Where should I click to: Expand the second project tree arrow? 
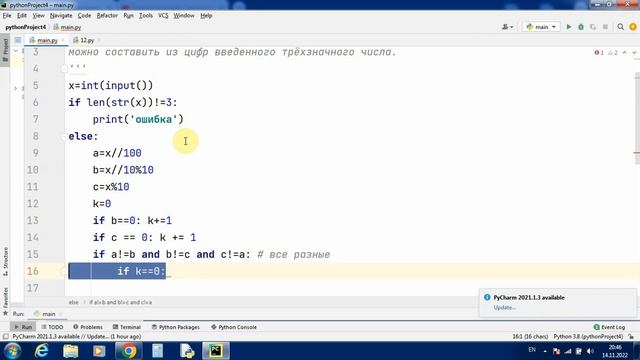(16, 88)
